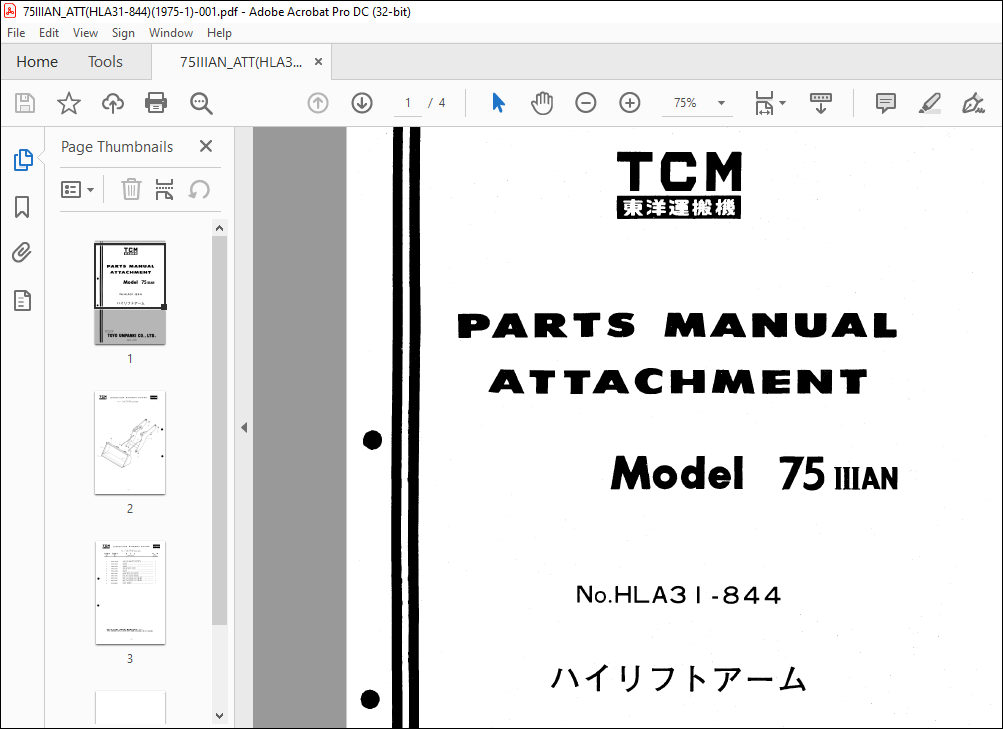This screenshot has height=729, width=1003.
Task: Click the Adobe Acrobat title bar icon
Action: (x=10, y=11)
